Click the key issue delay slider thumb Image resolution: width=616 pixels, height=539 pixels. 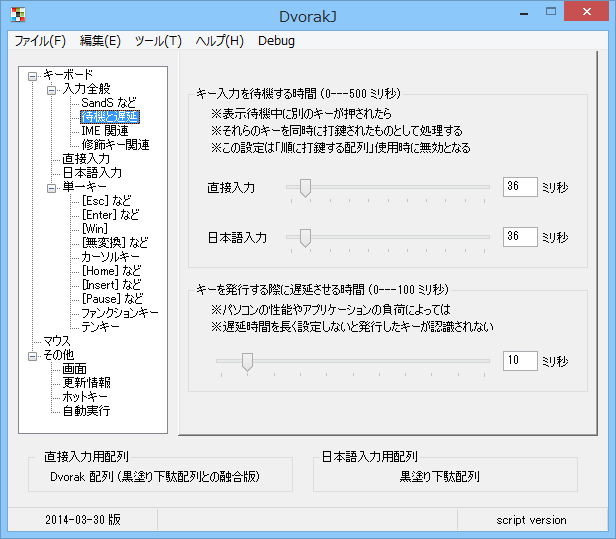click(x=247, y=362)
